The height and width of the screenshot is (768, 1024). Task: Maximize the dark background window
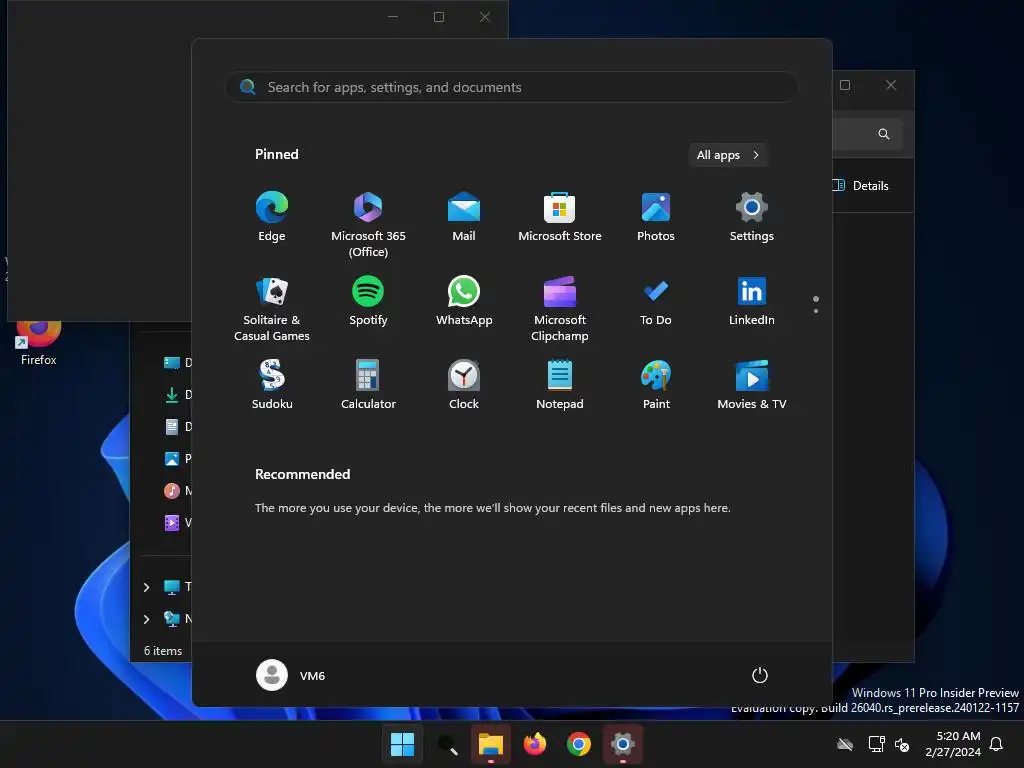(x=439, y=17)
